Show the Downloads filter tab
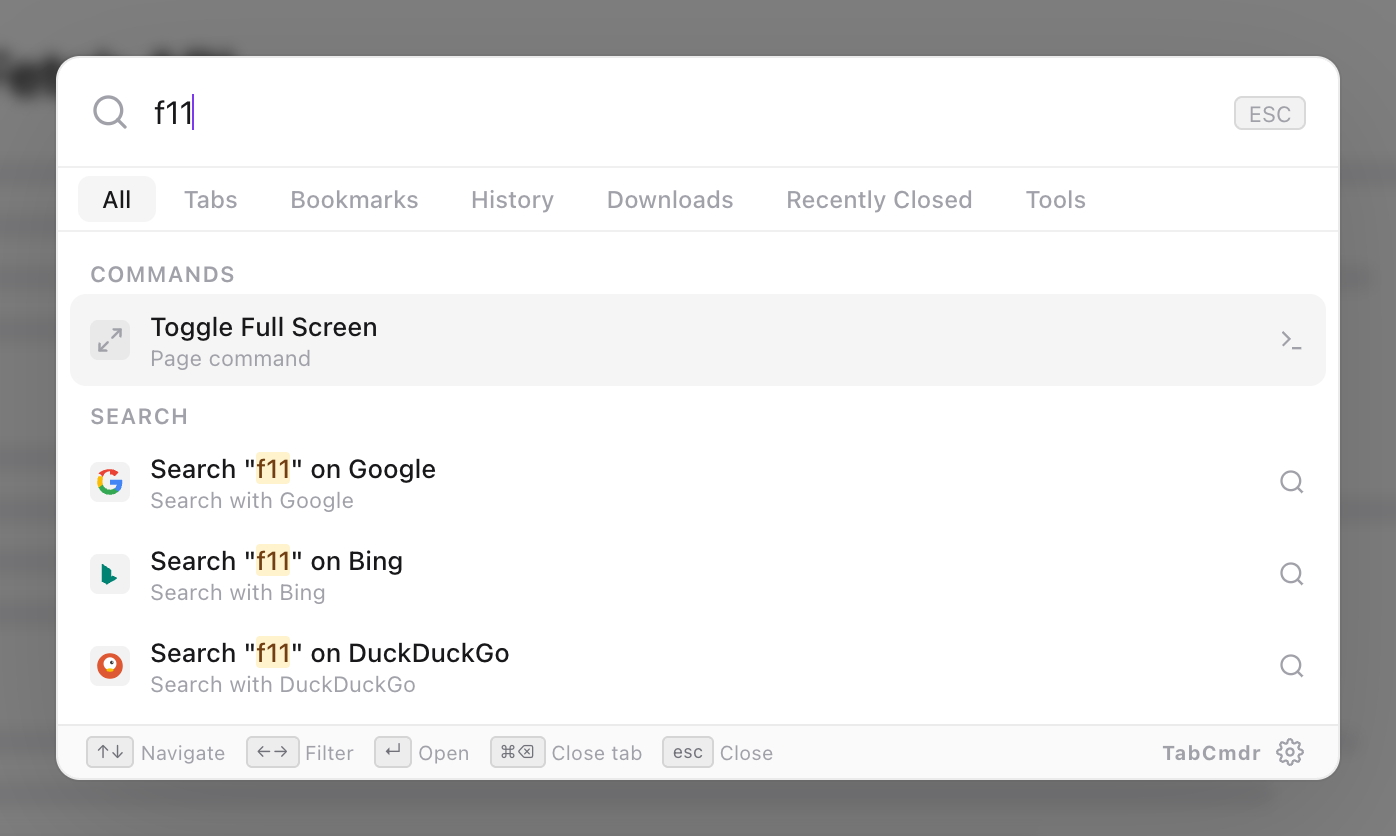This screenshot has height=836, width=1396. pyautogui.click(x=670, y=199)
